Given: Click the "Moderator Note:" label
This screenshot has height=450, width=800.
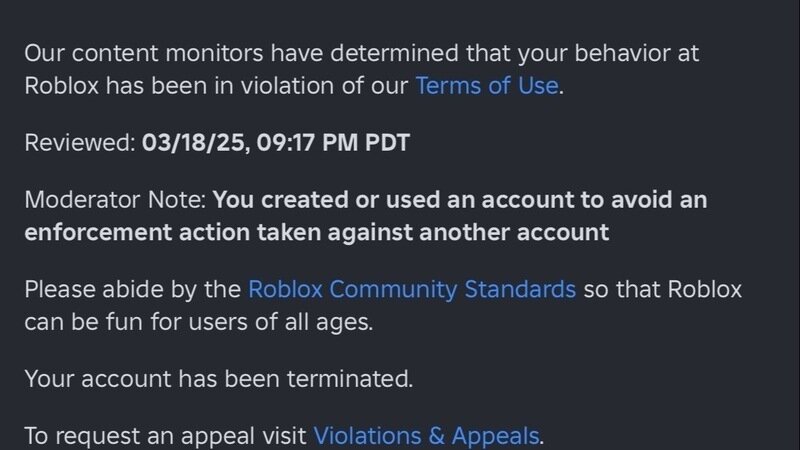Looking at the screenshot, I should 116,200.
